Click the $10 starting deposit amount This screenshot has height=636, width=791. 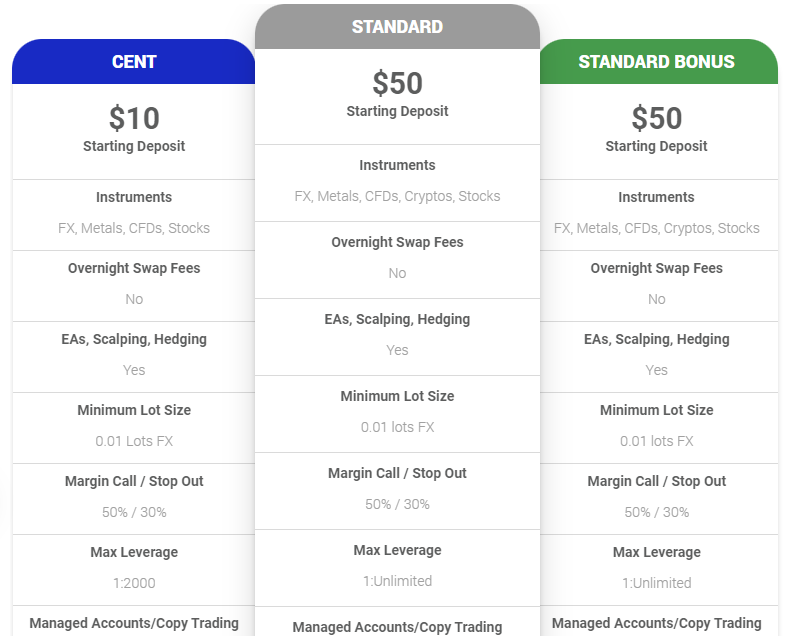click(x=134, y=118)
